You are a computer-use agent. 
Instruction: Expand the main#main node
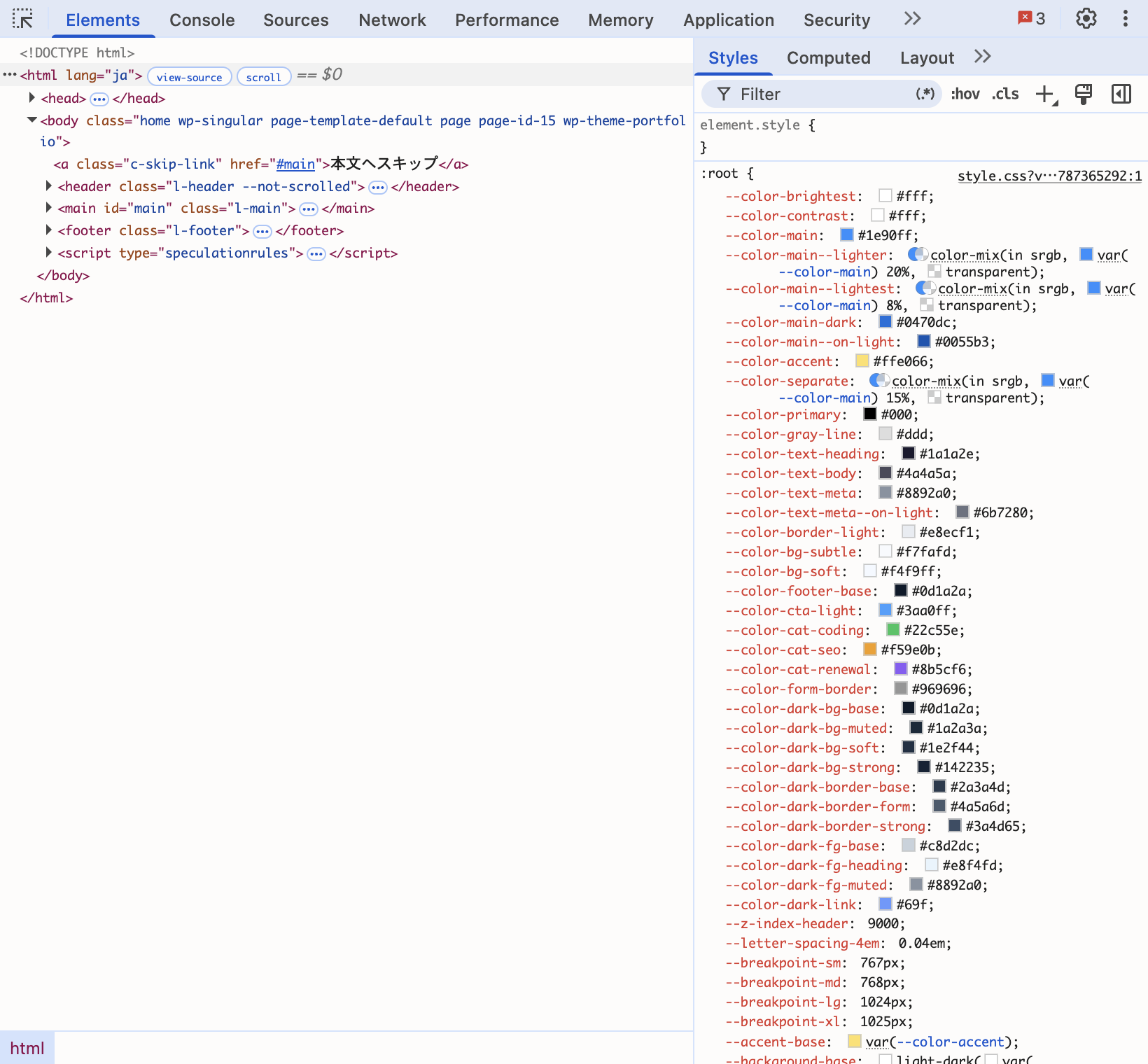(48, 207)
